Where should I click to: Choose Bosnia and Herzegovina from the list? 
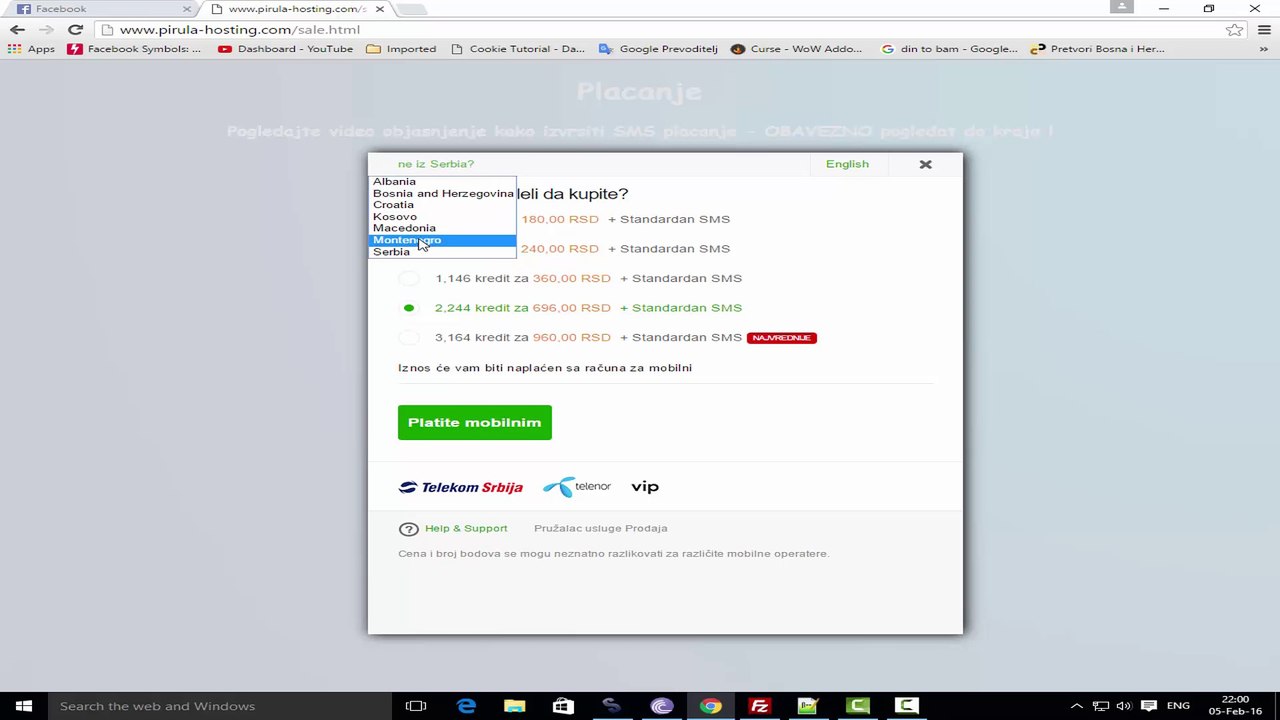point(443,193)
